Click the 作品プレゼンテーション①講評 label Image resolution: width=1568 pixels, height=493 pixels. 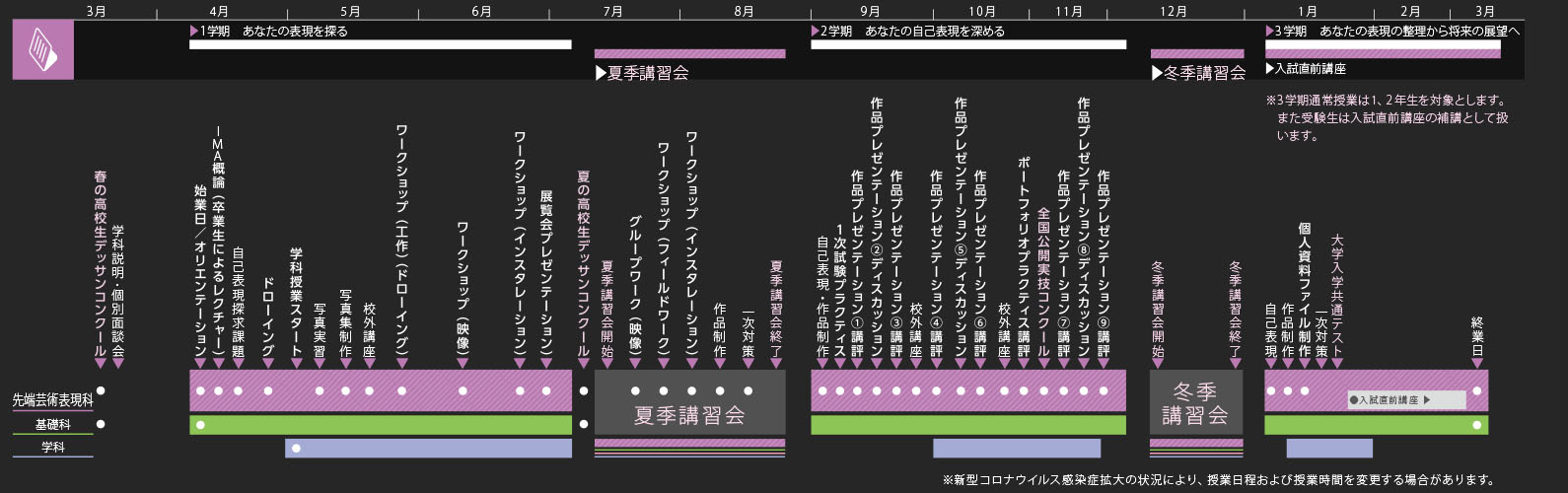(857, 264)
